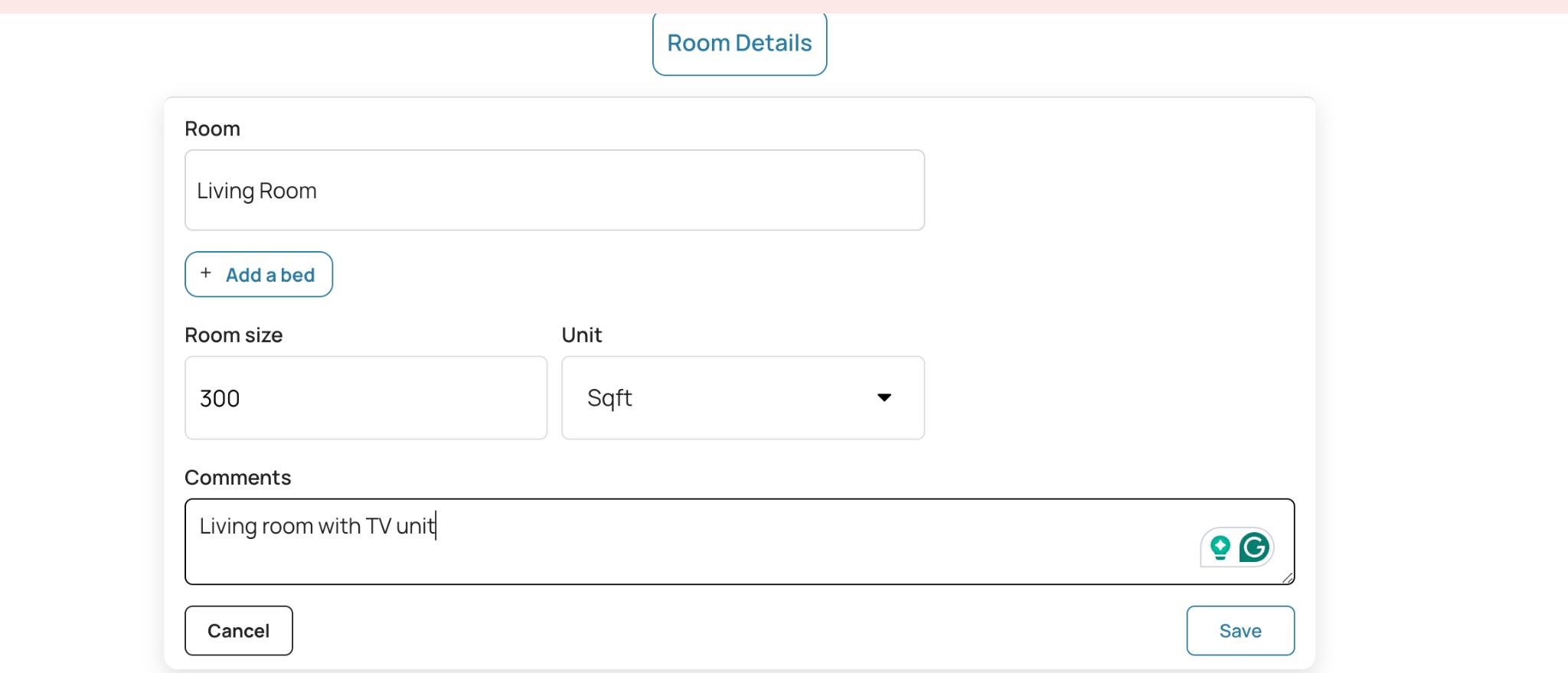This screenshot has width=1568, height=673.
Task: Click the Comments label text
Action: [x=237, y=478]
